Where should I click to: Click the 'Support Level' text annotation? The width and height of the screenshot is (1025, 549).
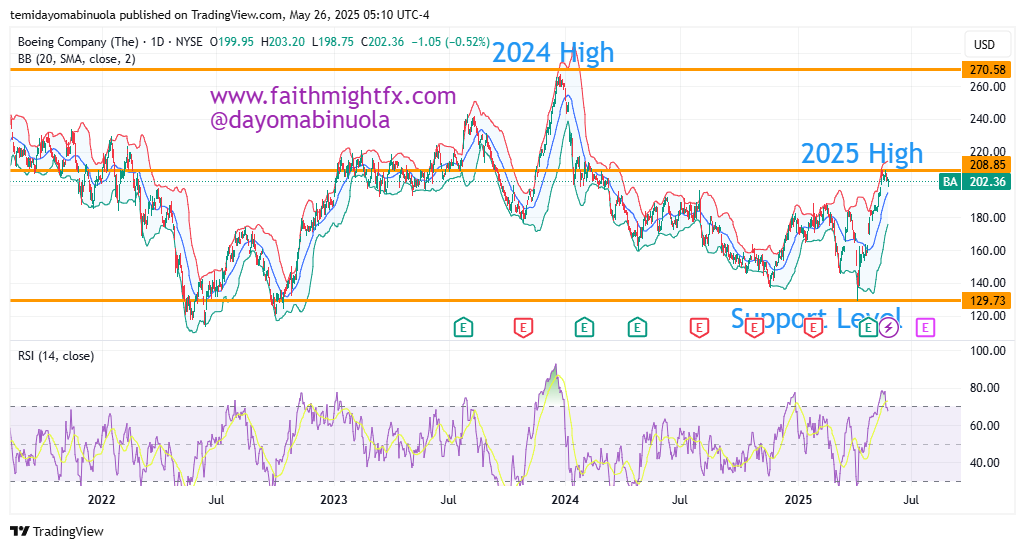point(816,318)
